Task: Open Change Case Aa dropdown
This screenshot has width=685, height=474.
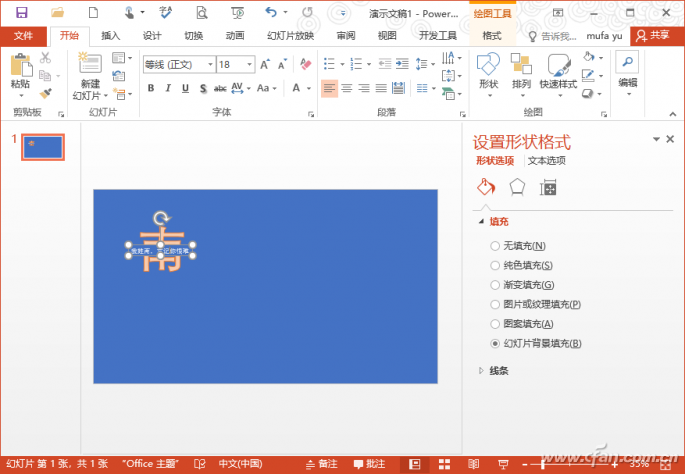Action: click(x=267, y=88)
